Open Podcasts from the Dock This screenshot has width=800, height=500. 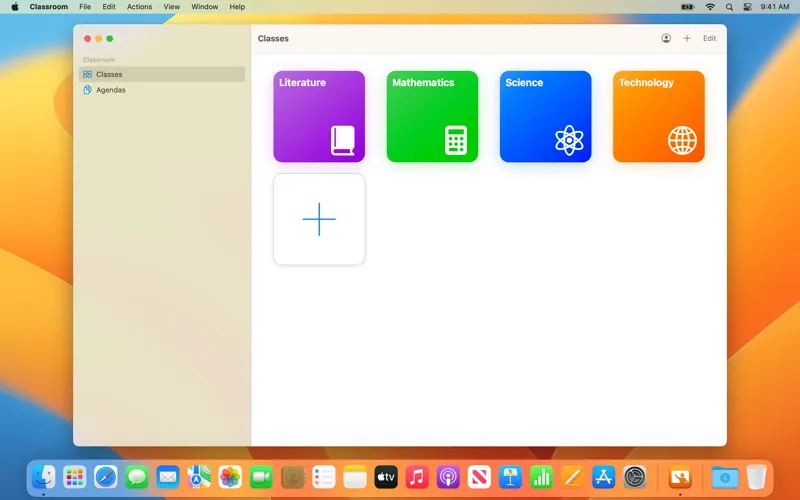click(x=448, y=478)
